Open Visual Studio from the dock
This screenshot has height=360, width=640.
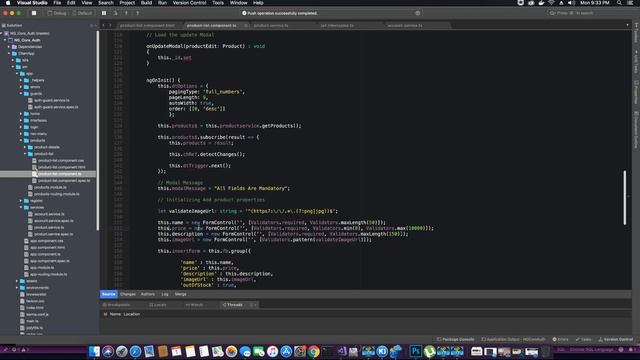[341, 351]
